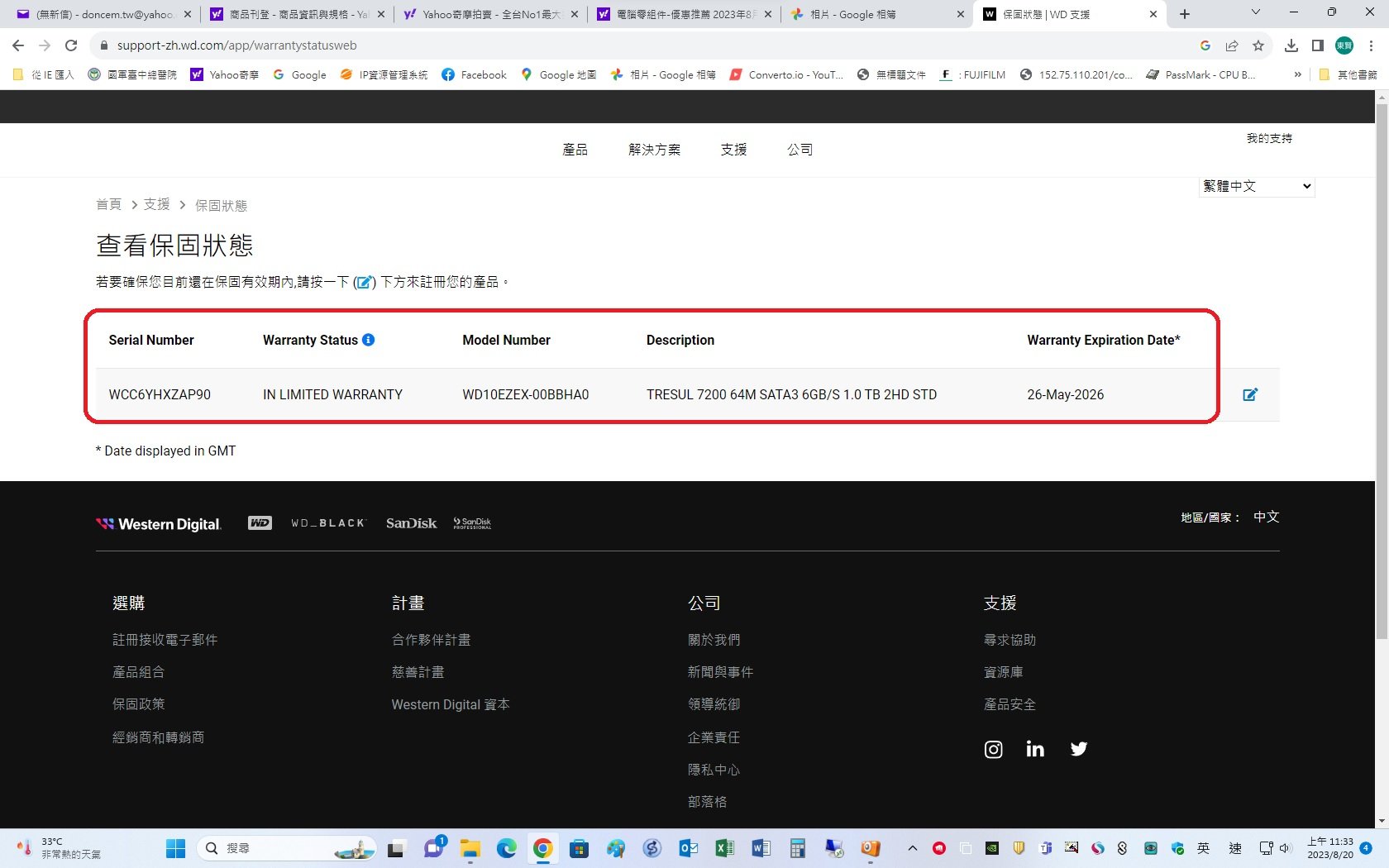Click the SanDisk Professional brand logo
The height and width of the screenshot is (868, 1389).
tap(472, 523)
